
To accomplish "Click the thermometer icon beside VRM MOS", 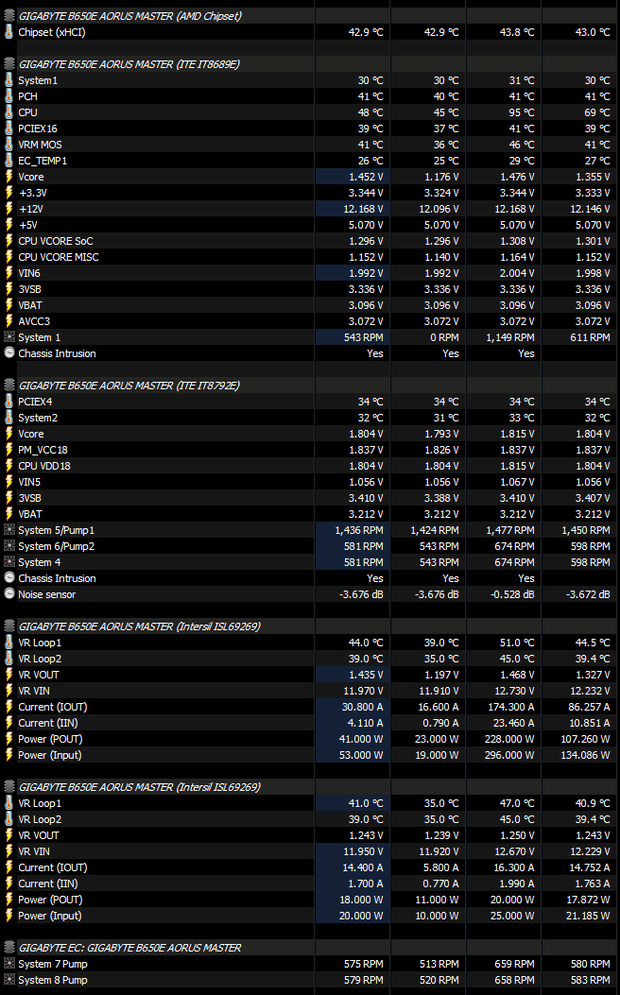I will [x=9, y=145].
